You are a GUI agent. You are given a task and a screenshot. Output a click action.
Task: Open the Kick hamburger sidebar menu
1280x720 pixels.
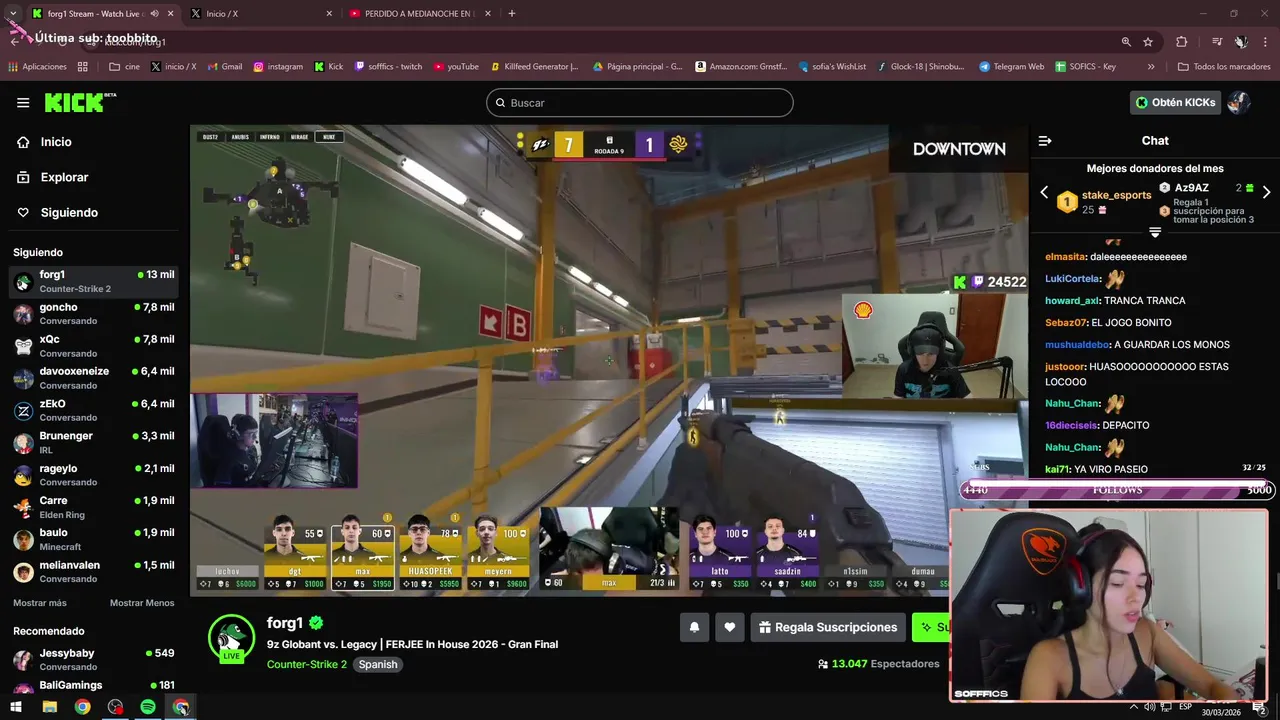click(23, 103)
